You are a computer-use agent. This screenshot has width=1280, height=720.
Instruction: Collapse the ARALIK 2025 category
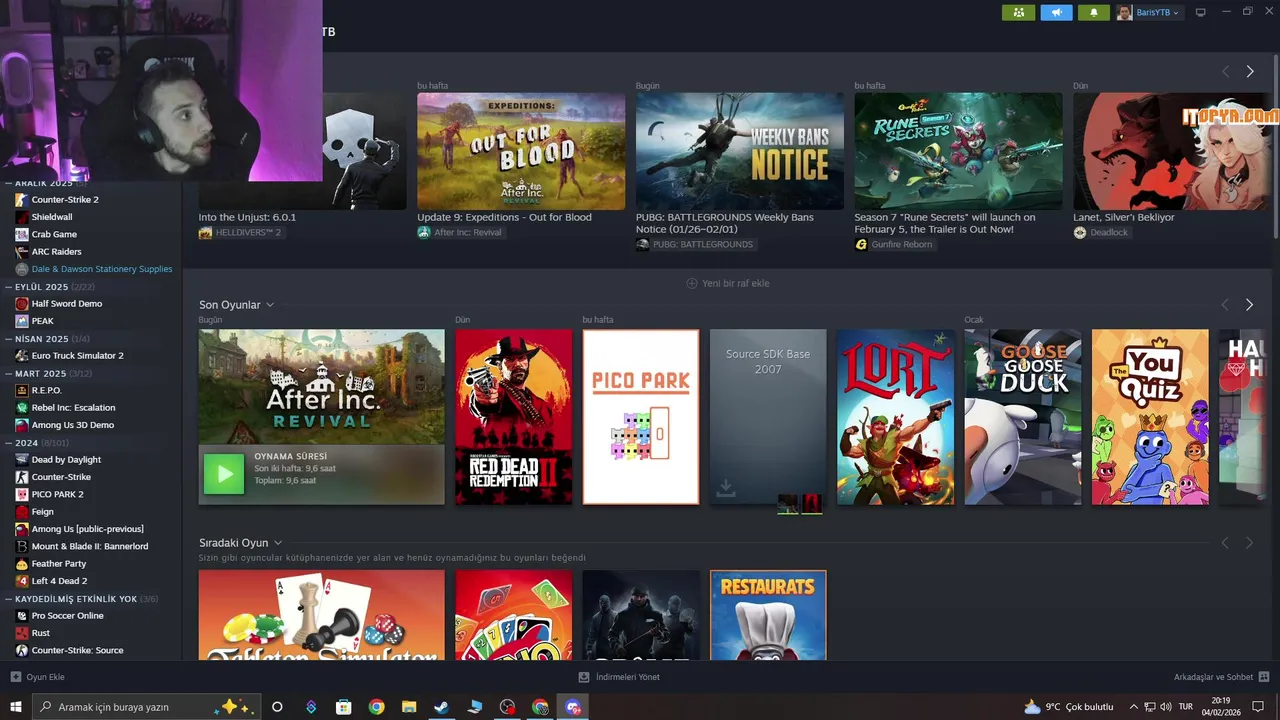coord(9,183)
